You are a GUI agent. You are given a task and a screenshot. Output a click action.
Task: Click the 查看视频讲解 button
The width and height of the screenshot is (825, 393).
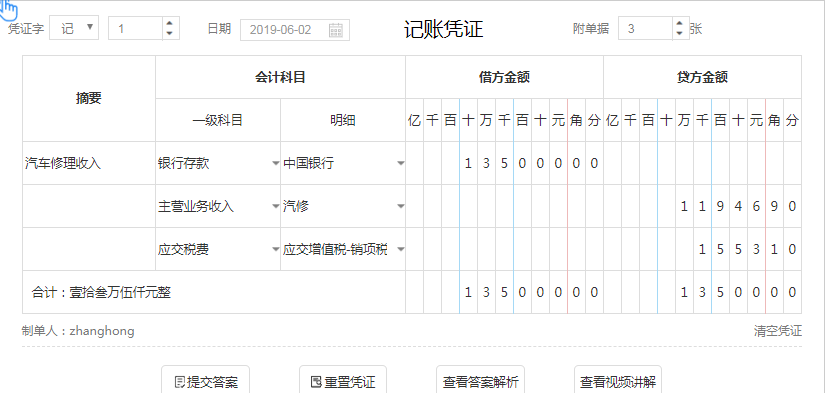pos(618,381)
